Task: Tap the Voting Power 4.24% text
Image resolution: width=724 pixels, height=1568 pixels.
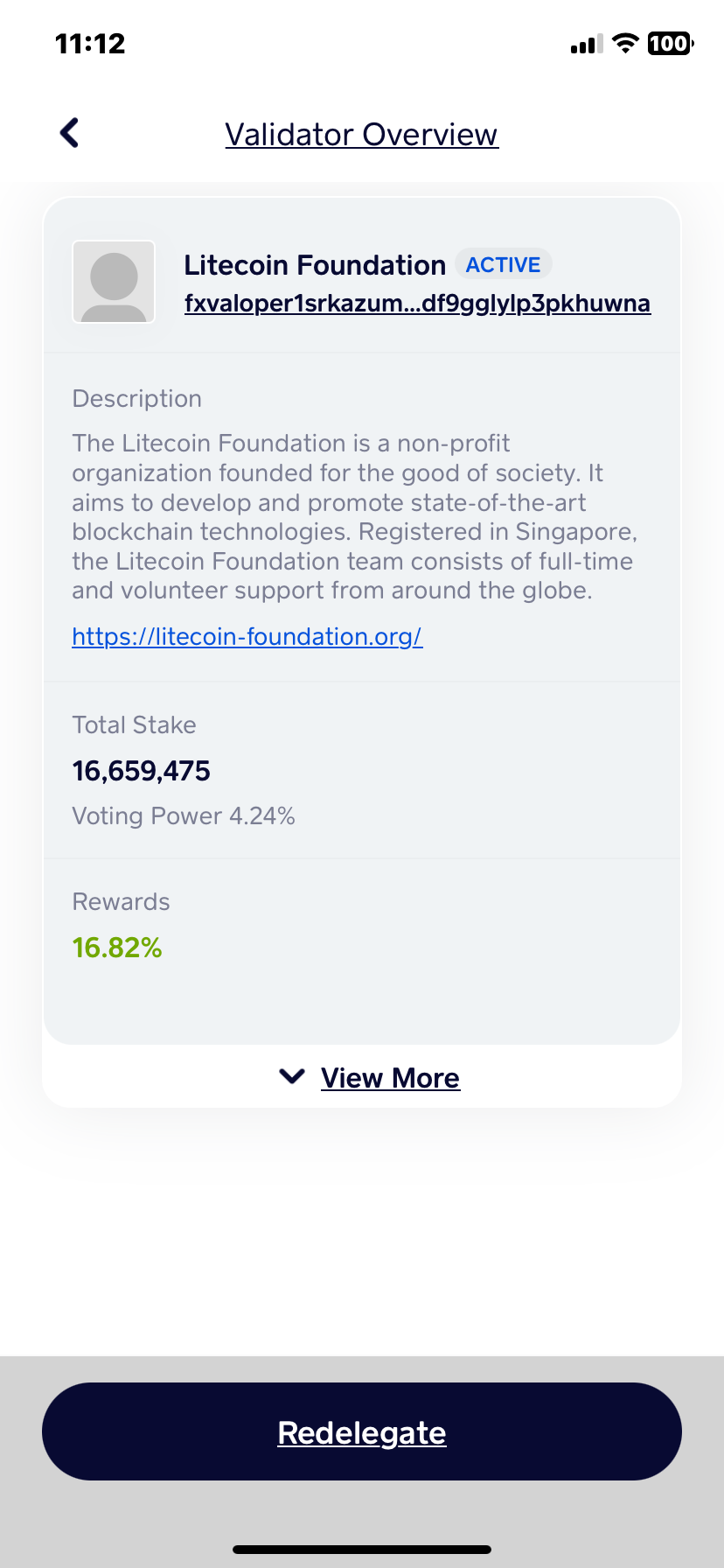Action: click(x=184, y=816)
